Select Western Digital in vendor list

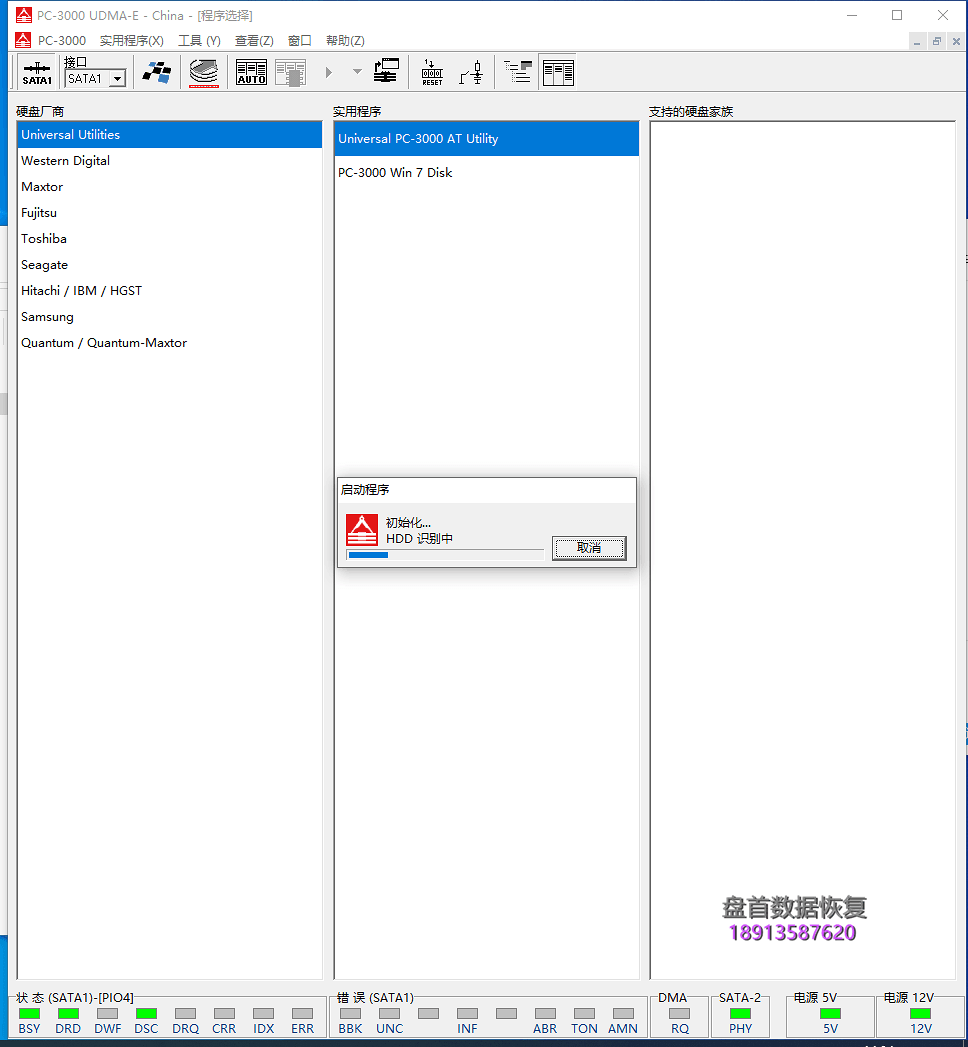click(x=170, y=161)
